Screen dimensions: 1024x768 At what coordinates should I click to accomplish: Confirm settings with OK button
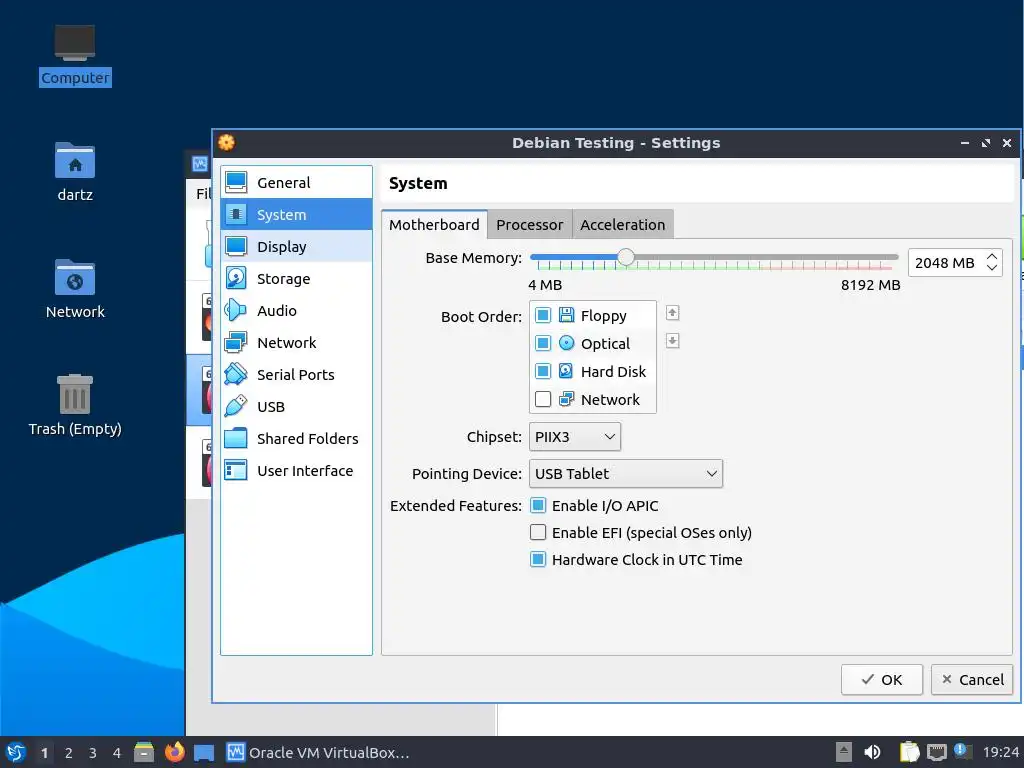click(x=882, y=680)
